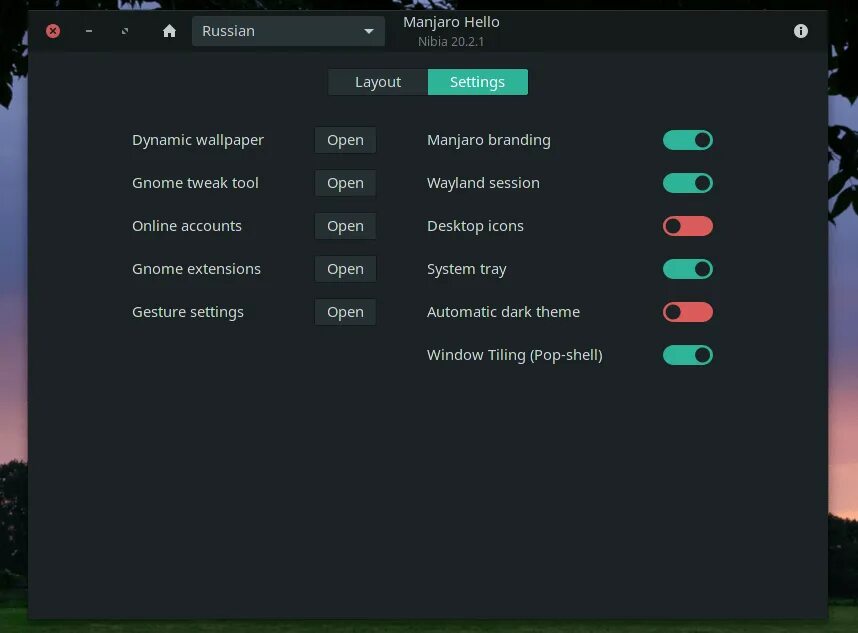Screen dimensions: 858x633
Task: Click the Dynamic wallpaper label
Action: point(198,141)
